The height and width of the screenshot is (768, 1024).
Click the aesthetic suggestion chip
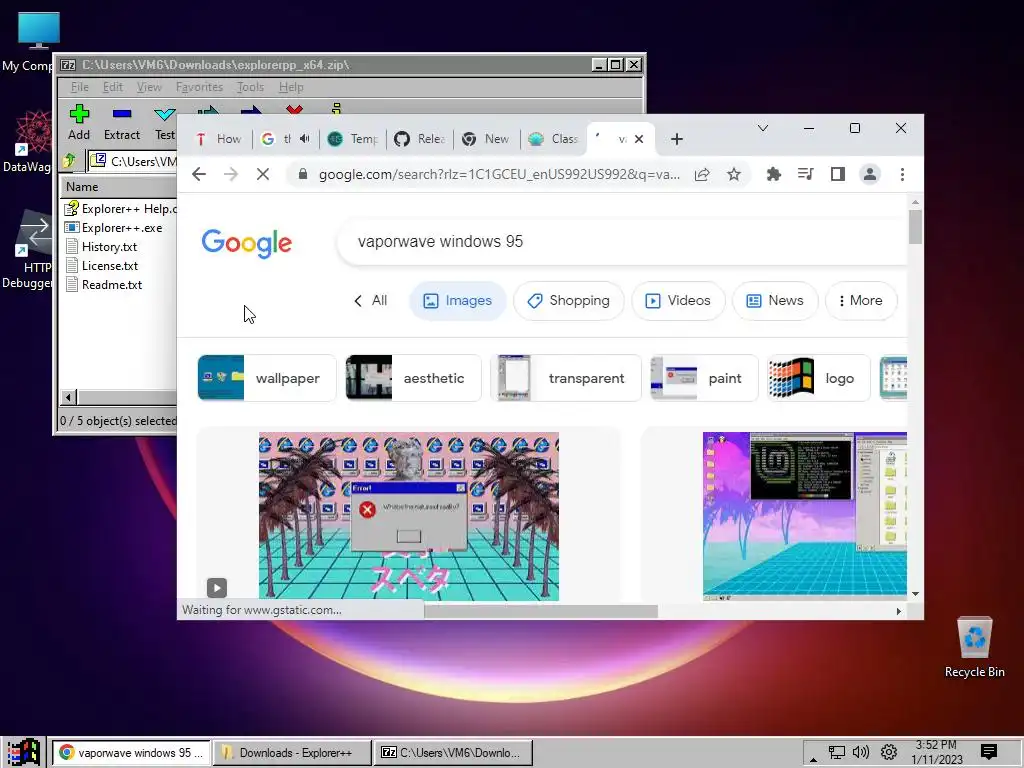(x=413, y=378)
